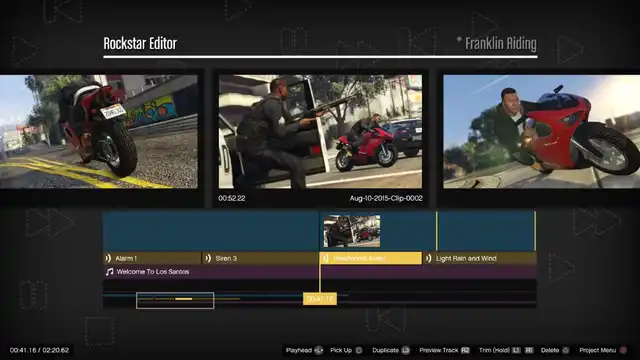Click the Aug-10-2015-Clip-0002 clip name

click(386, 198)
